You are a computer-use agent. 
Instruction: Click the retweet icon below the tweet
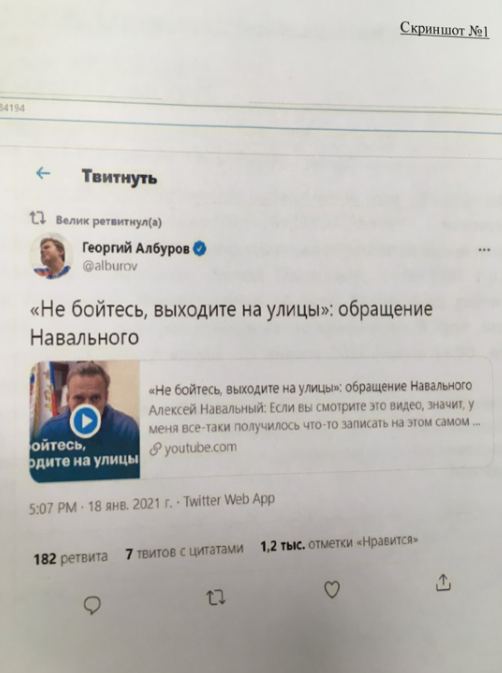point(216,597)
